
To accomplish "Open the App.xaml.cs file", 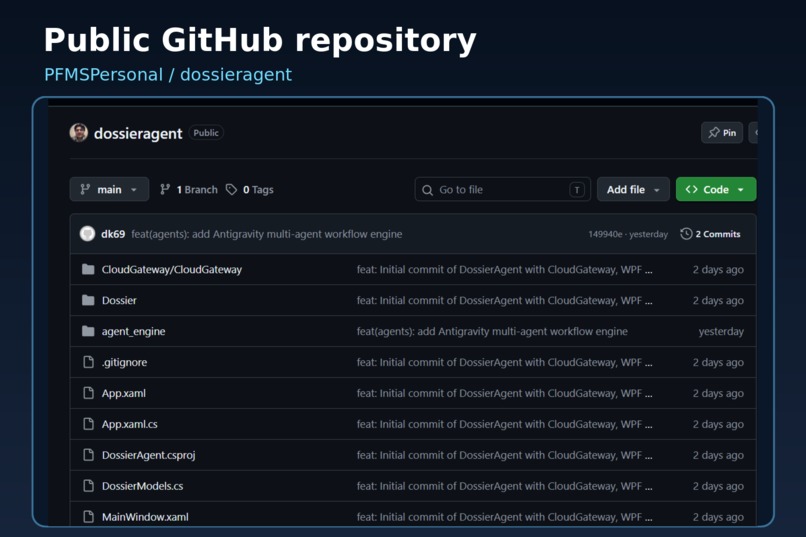I will 130,424.
